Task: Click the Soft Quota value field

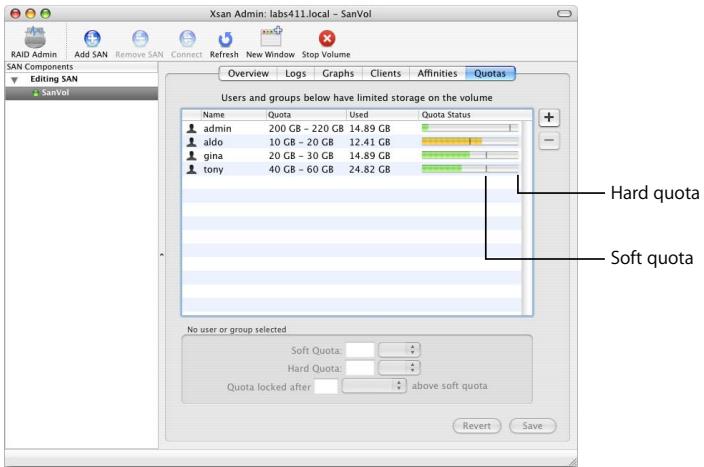Action: (x=360, y=350)
